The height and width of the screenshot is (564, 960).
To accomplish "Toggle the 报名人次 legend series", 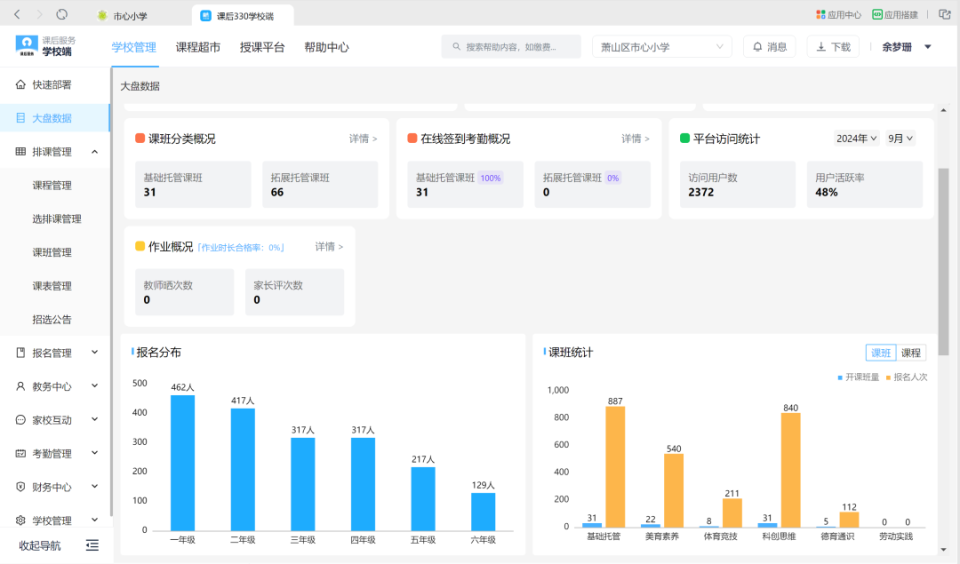I will point(906,377).
